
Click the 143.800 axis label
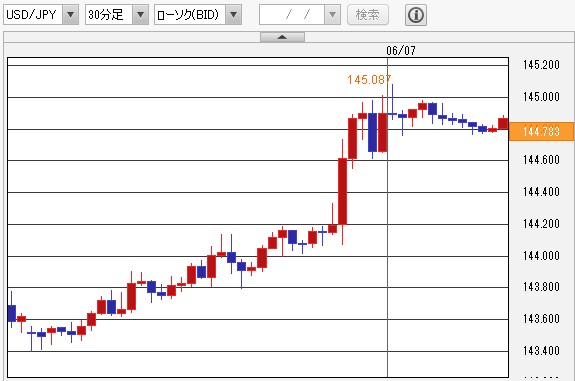[541, 287]
